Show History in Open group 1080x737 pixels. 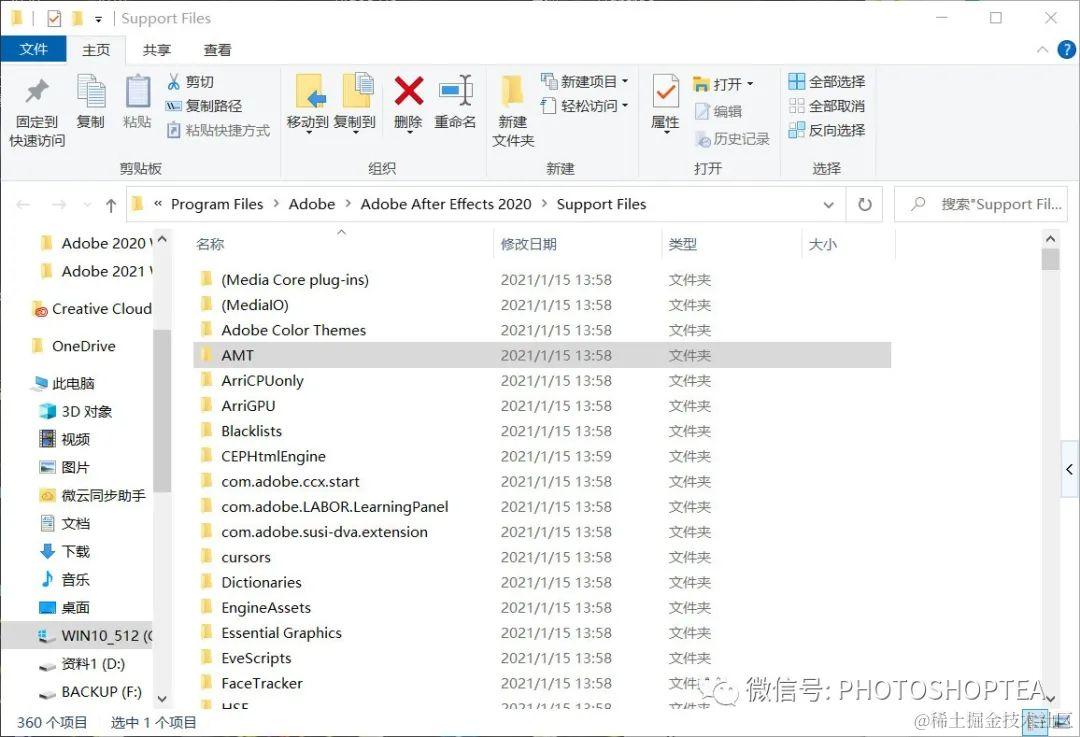click(x=731, y=139)
